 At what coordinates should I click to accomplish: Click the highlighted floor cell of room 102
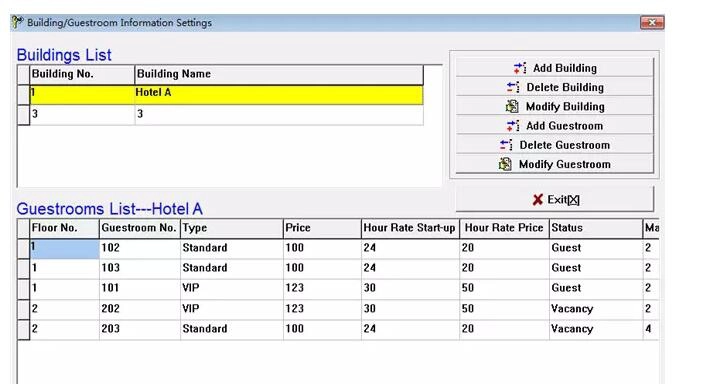point(64,249)
